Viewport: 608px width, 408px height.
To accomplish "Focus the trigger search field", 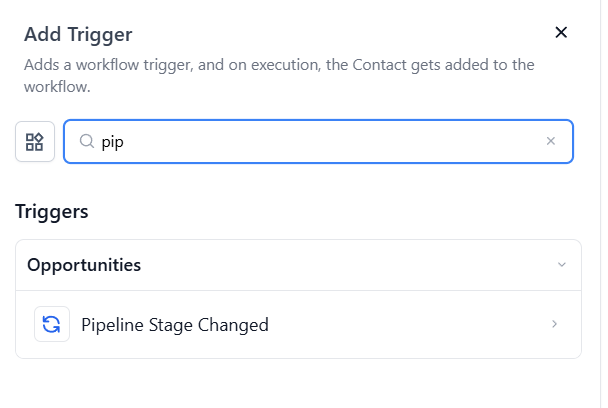I will click(320, 142).
